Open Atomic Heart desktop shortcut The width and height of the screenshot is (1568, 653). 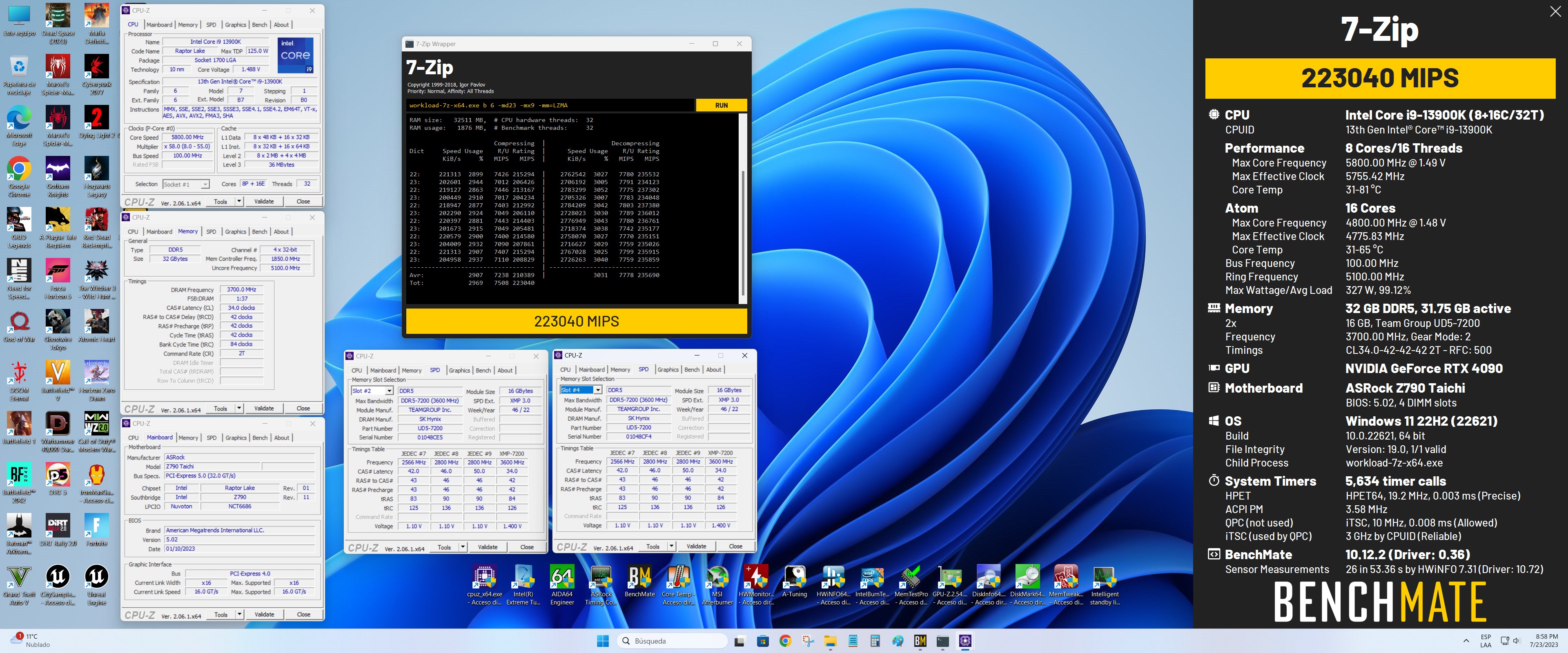pos(96,326)
